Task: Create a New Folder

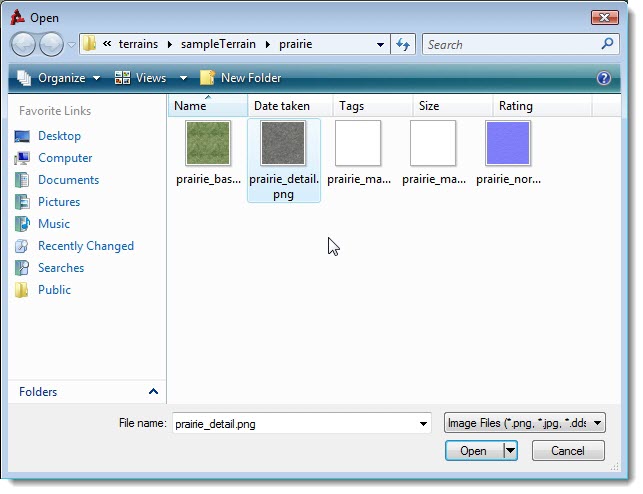Action: (x=241, y=78)
